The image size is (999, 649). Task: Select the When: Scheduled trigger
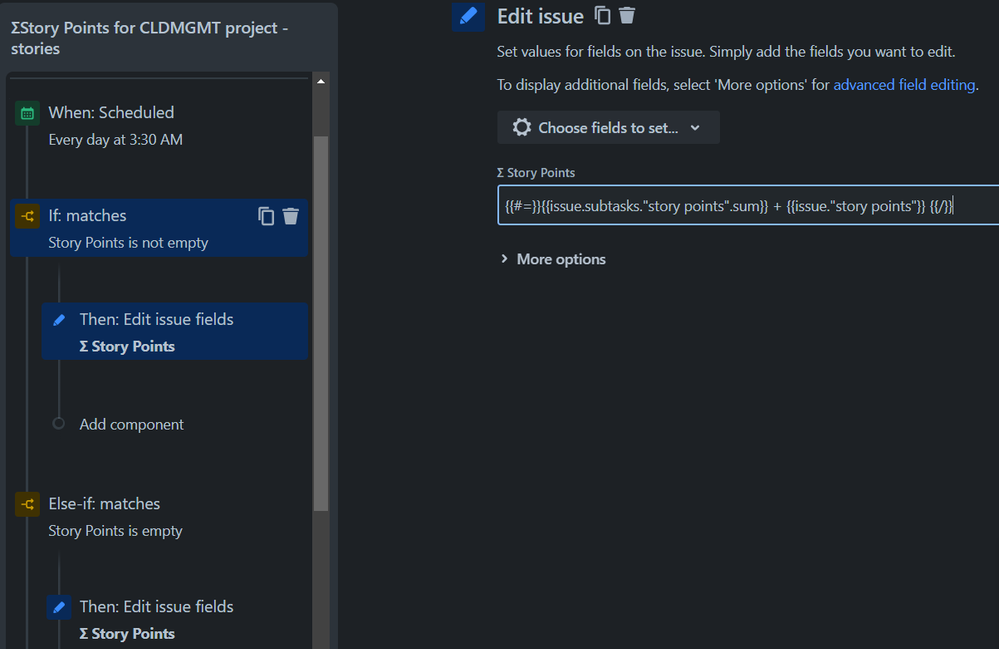point(159,125)
